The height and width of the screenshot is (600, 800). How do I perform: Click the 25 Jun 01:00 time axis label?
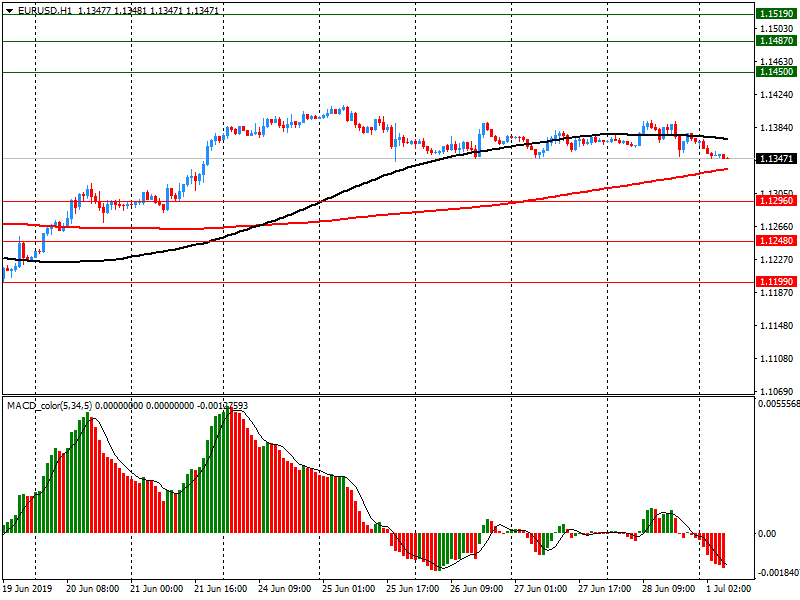pos(348,589)
